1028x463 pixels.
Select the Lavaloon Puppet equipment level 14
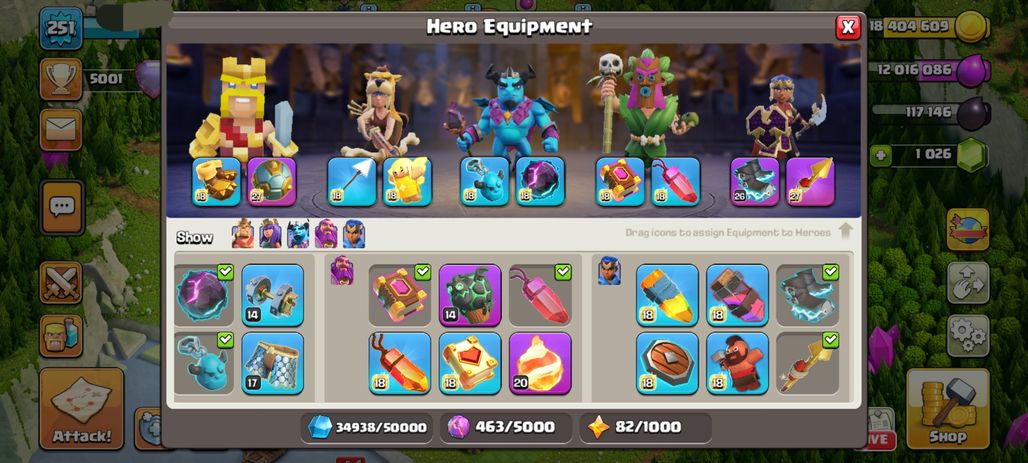click(470, 295)
